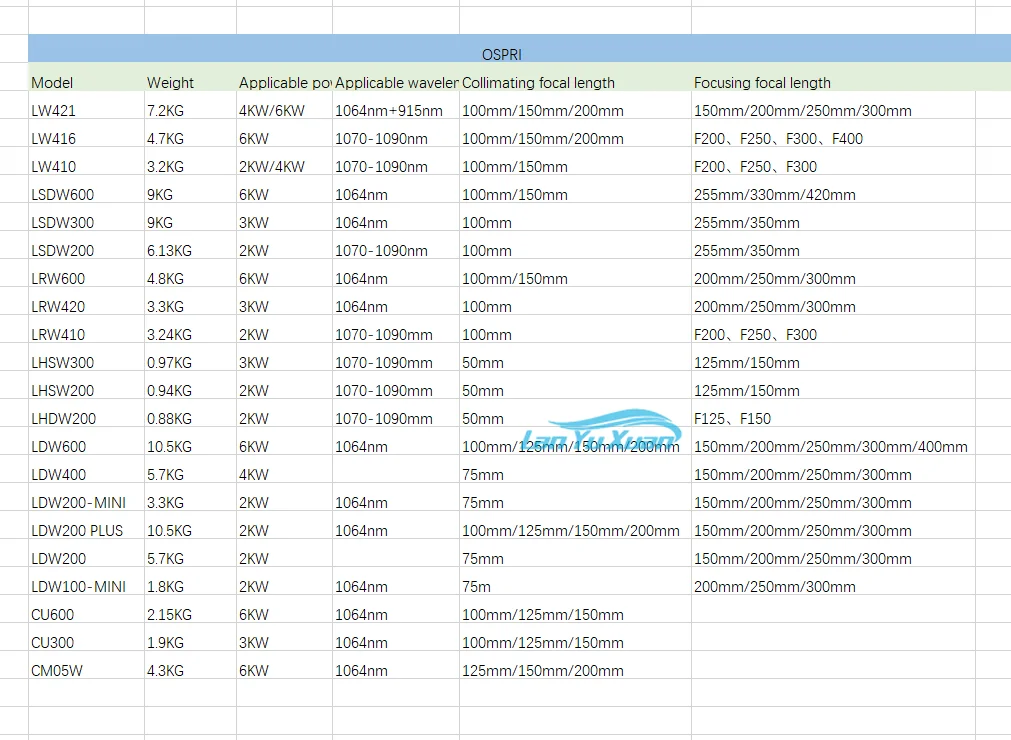The image size is (1011, 740).
Task: Click the 3.24KG weight cell
Action: pyautogui.click(x=190, y=329)
